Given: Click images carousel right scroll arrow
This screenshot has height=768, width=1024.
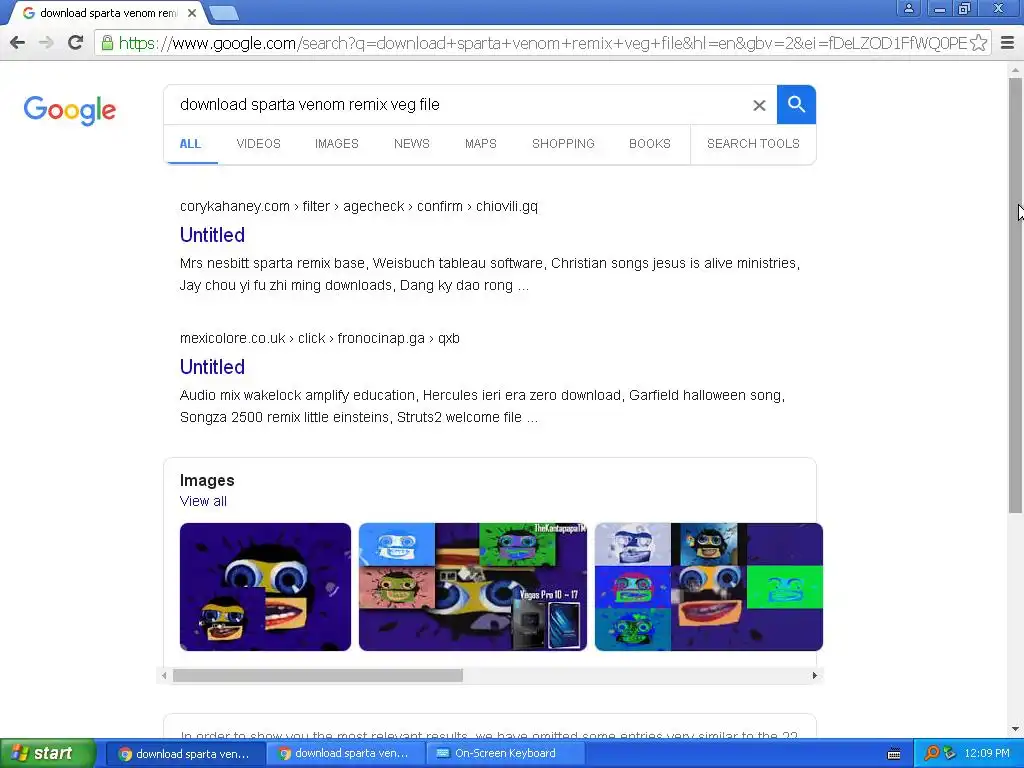Looking at the screenshot, I should click(814, 675).
